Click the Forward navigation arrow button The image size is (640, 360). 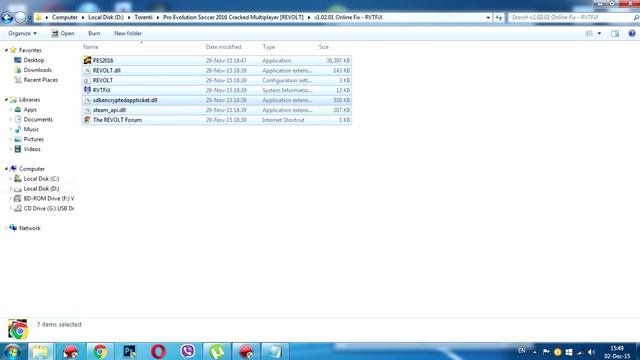20,18
